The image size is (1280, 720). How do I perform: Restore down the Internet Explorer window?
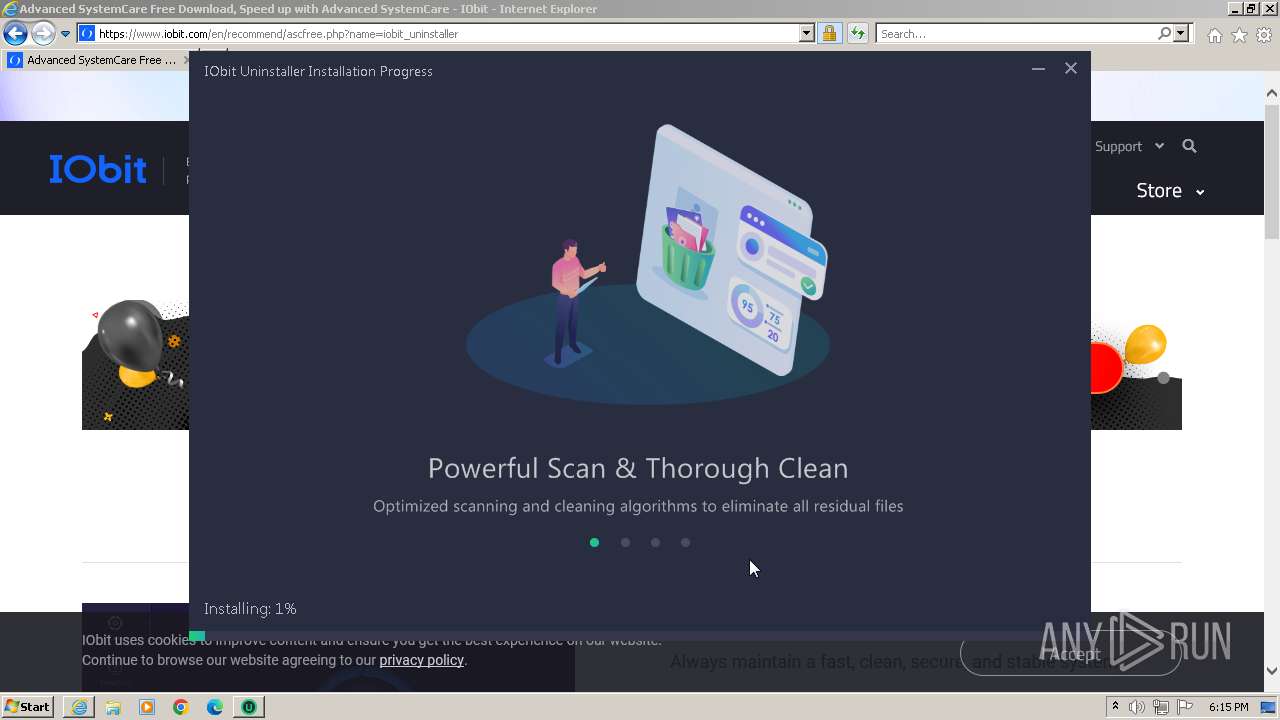tap(1251, 9)
